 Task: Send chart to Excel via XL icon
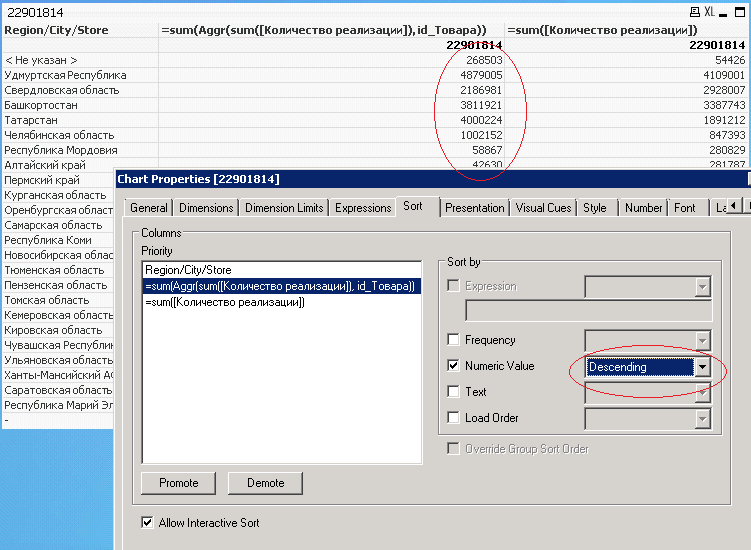click(709, 11)
